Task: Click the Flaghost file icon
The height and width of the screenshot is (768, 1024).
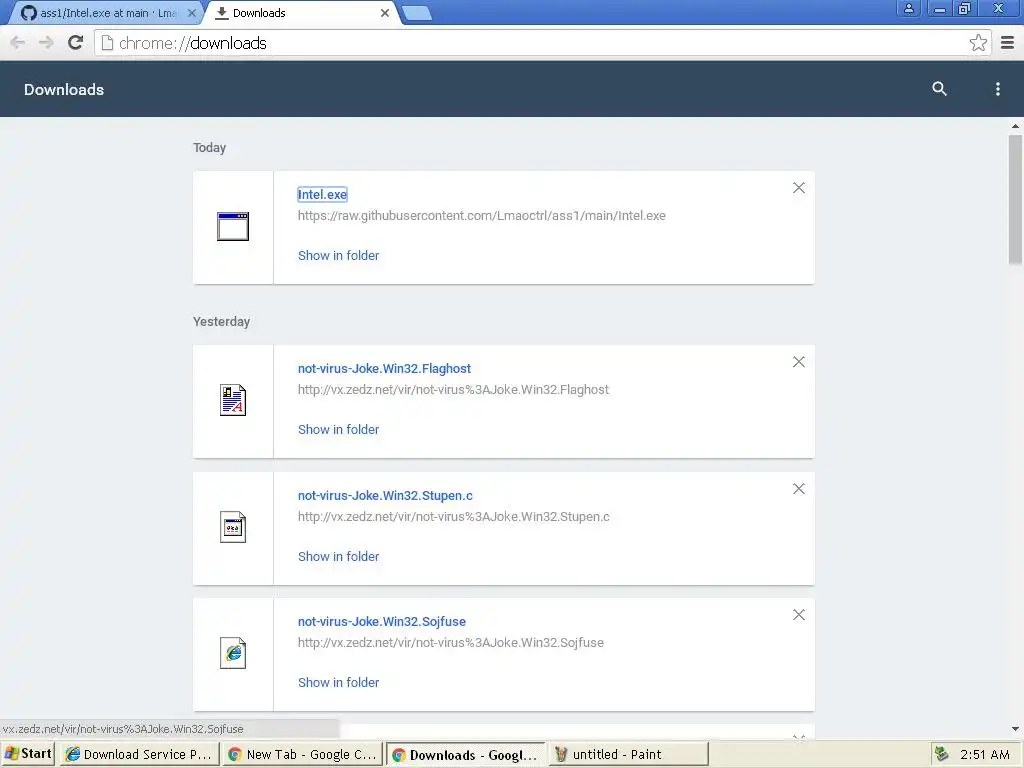Action: (233, 400)
